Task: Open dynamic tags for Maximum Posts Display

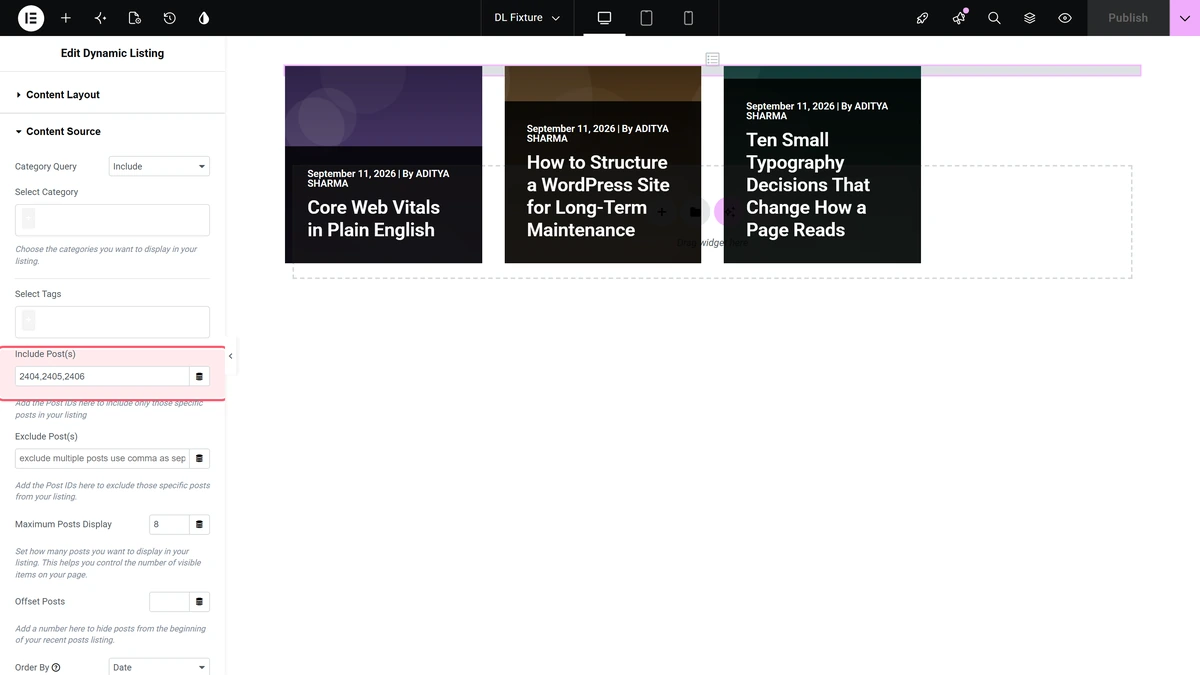Action: (199, 524)
